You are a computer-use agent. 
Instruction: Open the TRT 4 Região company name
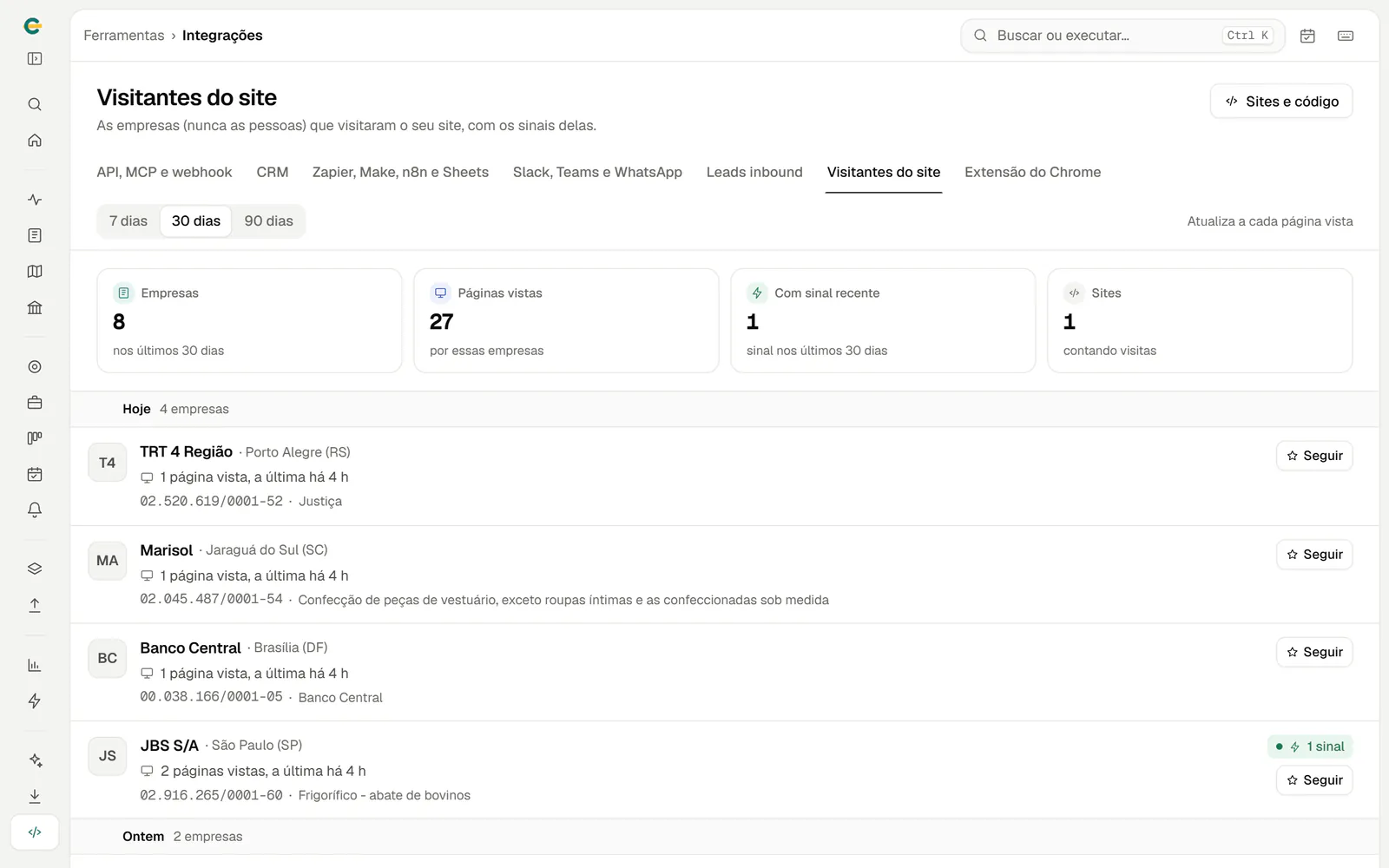point(187,452)
